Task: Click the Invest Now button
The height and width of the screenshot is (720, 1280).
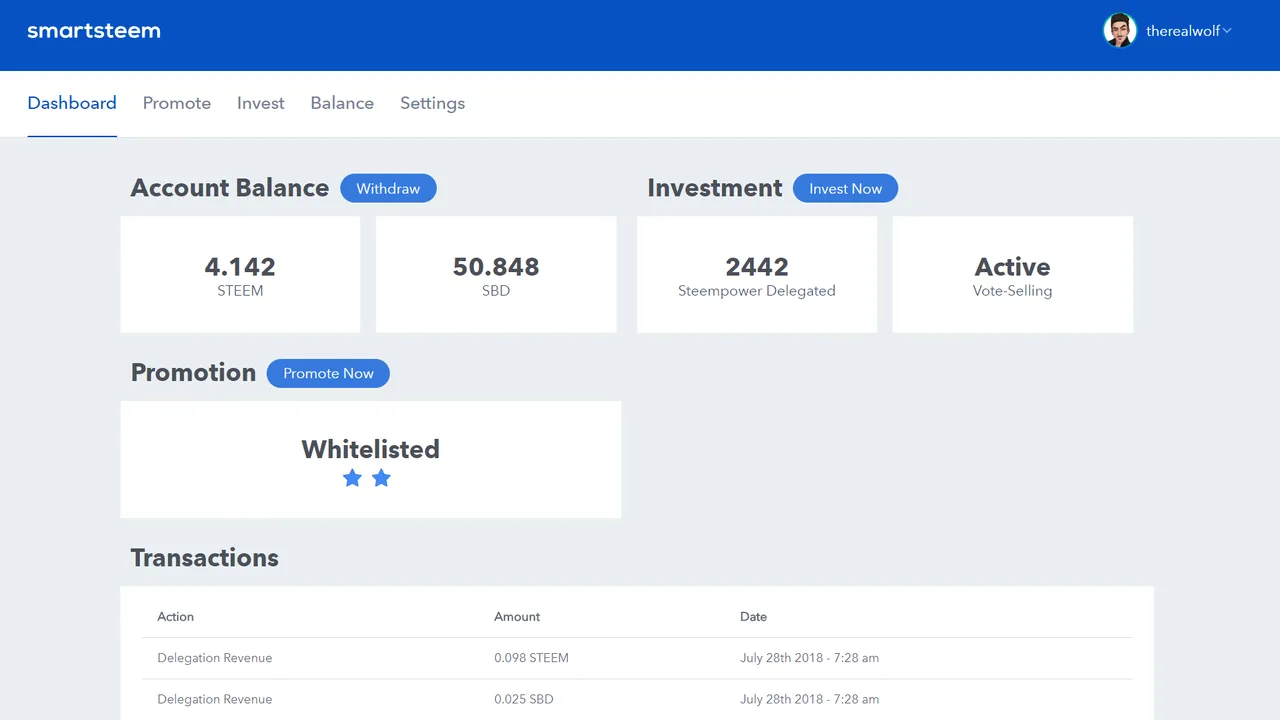Action: tap(845, 188)
